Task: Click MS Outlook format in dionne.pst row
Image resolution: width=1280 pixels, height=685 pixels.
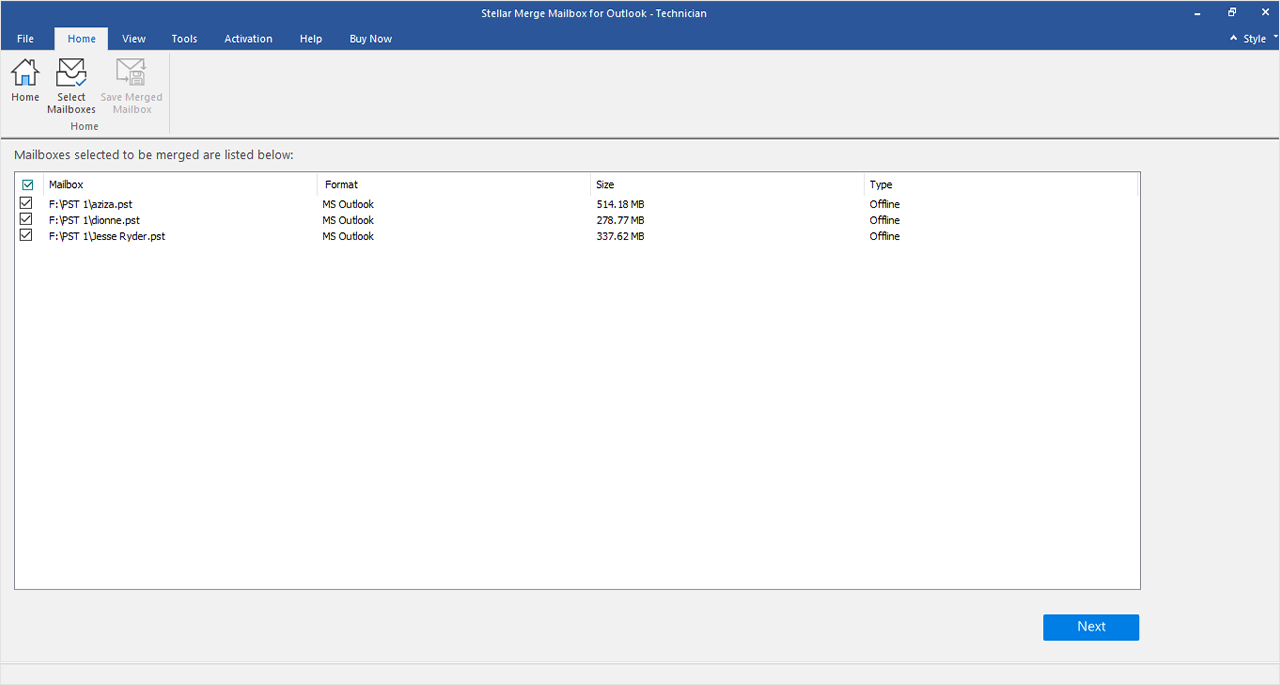Action: [348, 220]
